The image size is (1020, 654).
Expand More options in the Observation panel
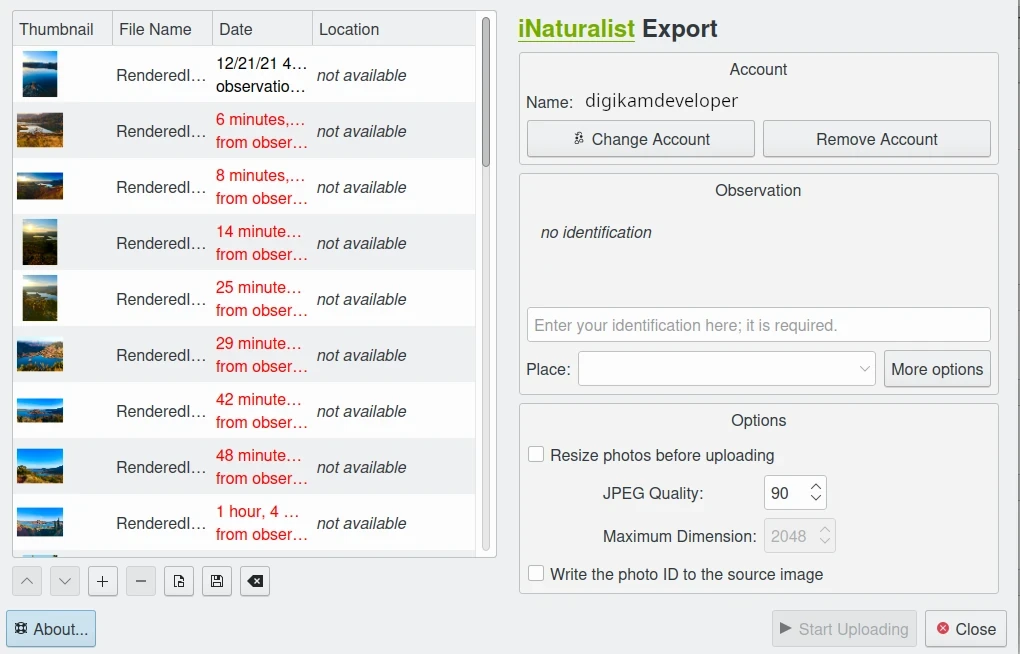tap(937, 369)
